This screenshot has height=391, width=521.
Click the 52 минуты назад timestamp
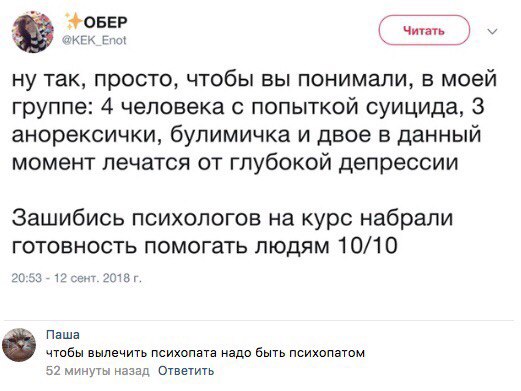point(98,370)
